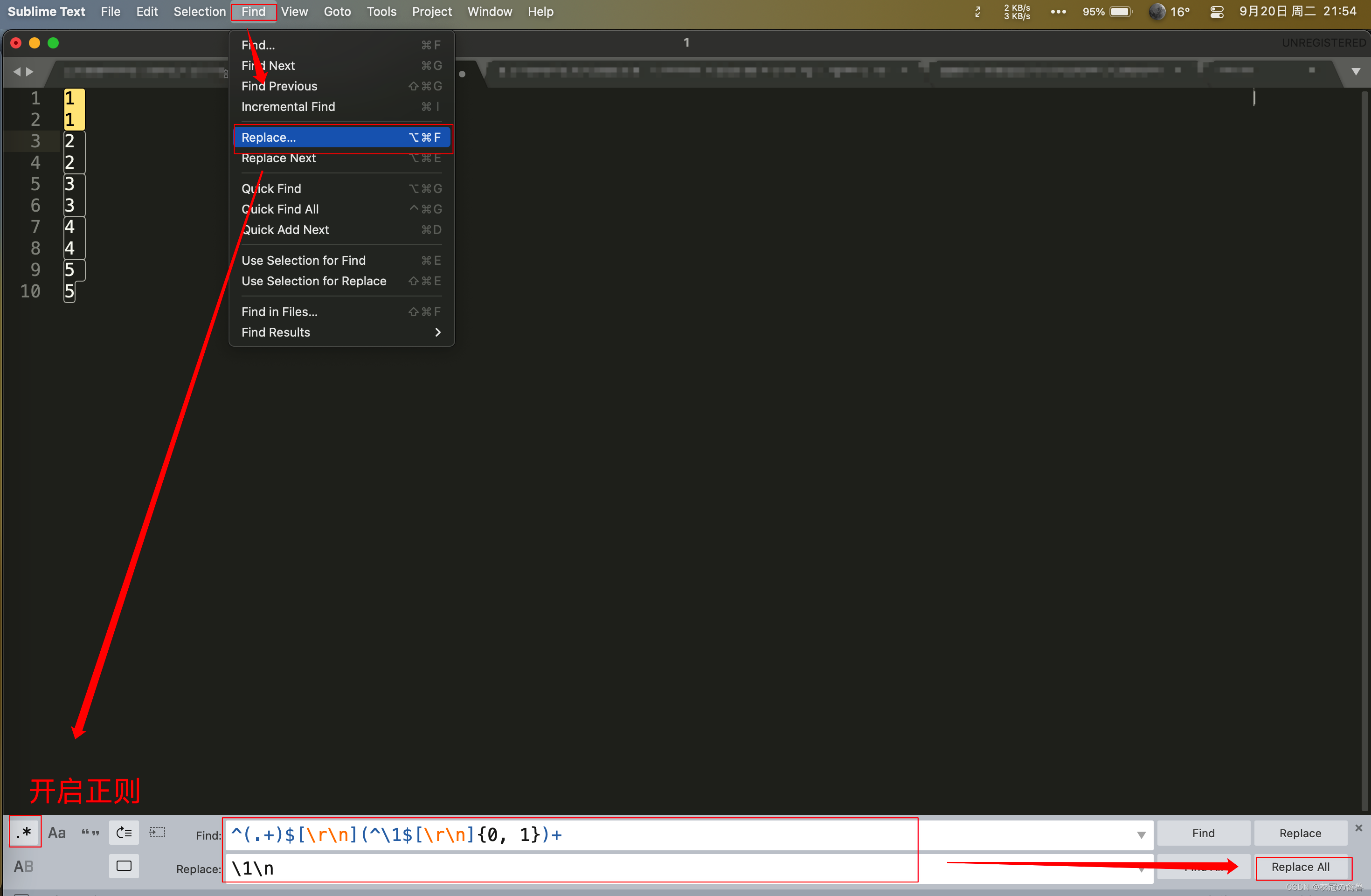Open the Window menu
Screen dimensions: 1371x896
click(490, 12)
